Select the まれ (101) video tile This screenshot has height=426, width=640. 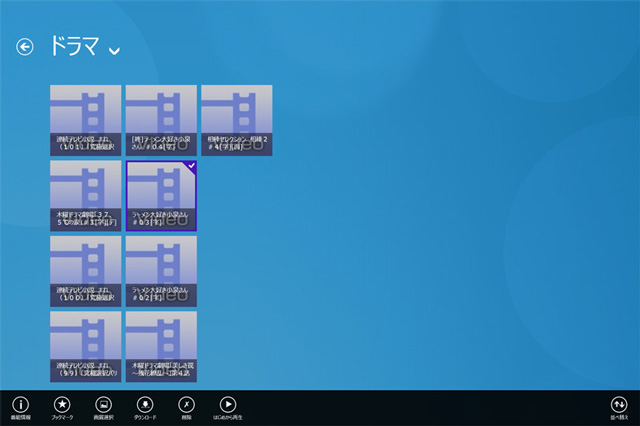[x=86, y=120]
